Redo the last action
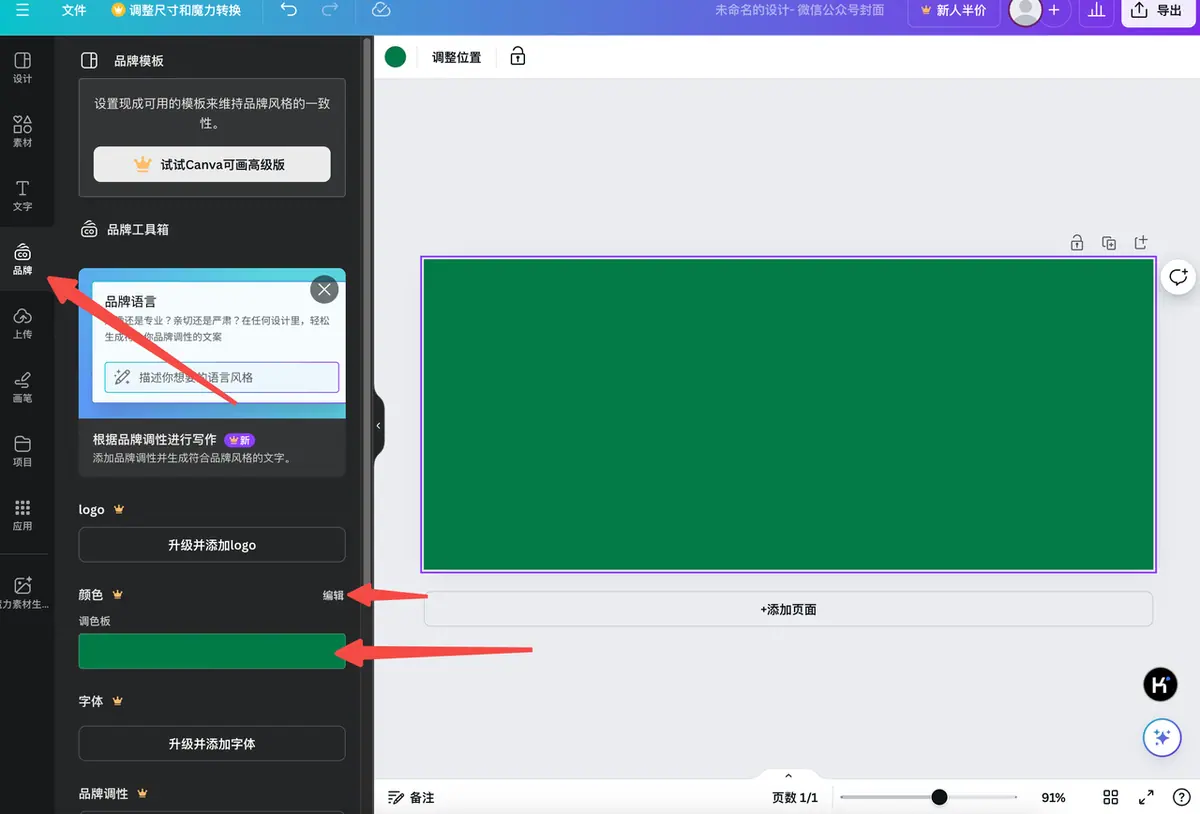This screenshot has width=1200, height=814. click(330, 10)
